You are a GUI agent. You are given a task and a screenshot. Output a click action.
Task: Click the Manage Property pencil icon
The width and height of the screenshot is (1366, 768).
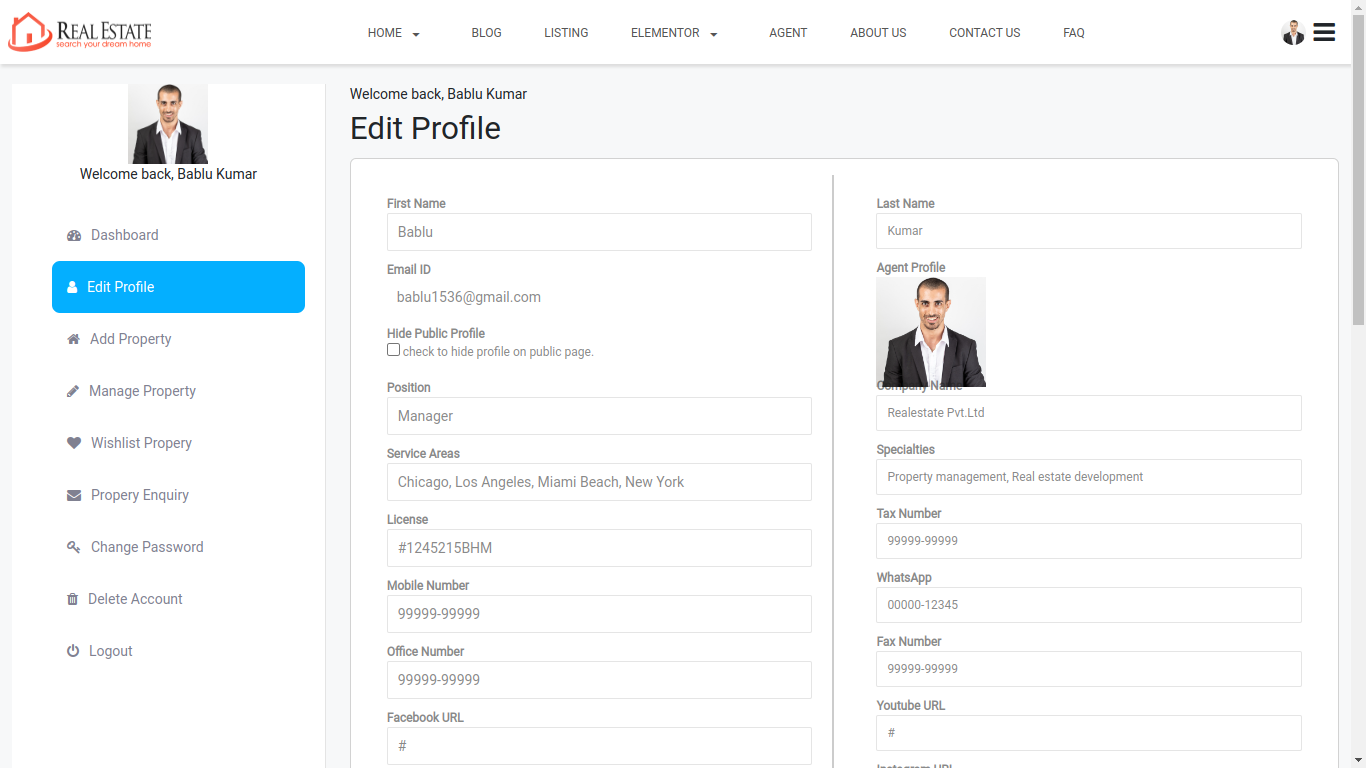(x=73, y=391)
